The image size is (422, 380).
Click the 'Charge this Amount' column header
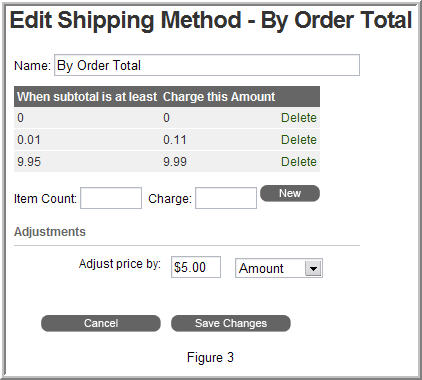click(x=219, y=97)
